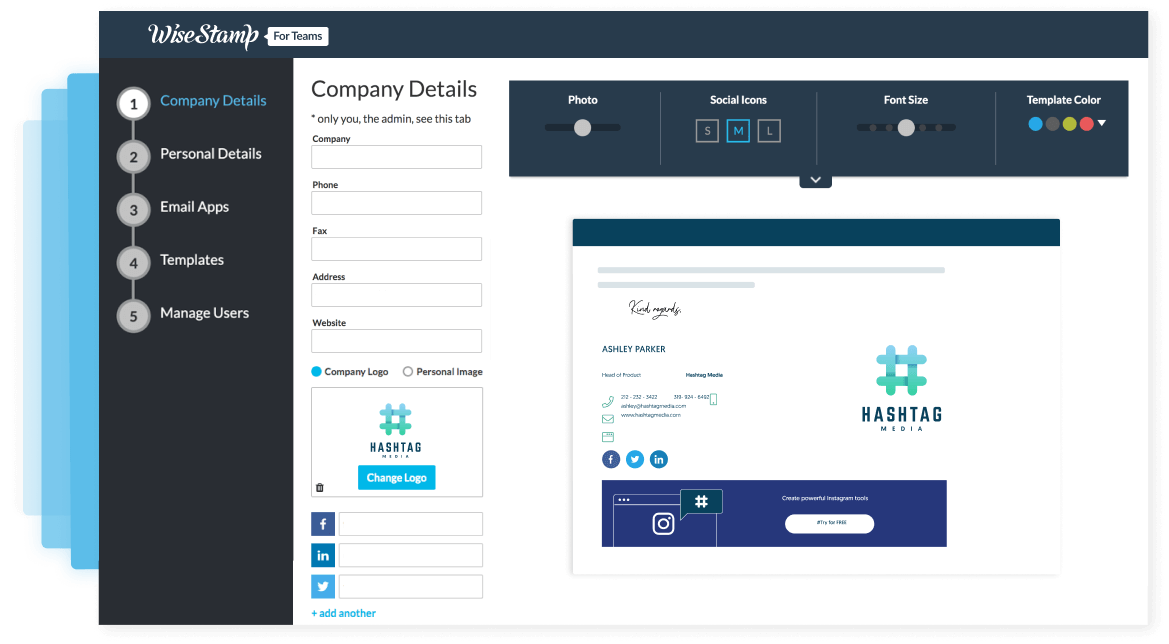This screenshot has height=644, width=1169.
Task: Click the calendar icon in the signature
Action: click(x=607, y=436)
